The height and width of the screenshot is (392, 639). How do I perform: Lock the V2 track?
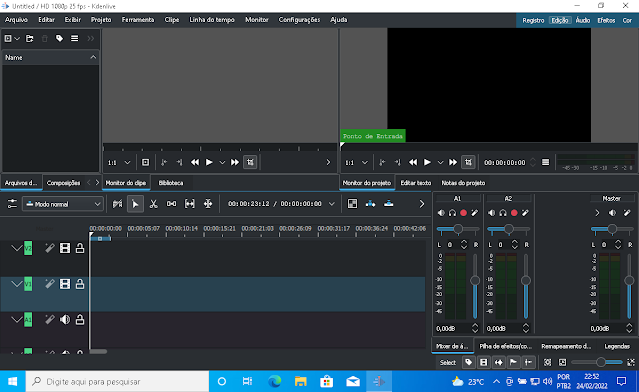(x=80, y=248)
